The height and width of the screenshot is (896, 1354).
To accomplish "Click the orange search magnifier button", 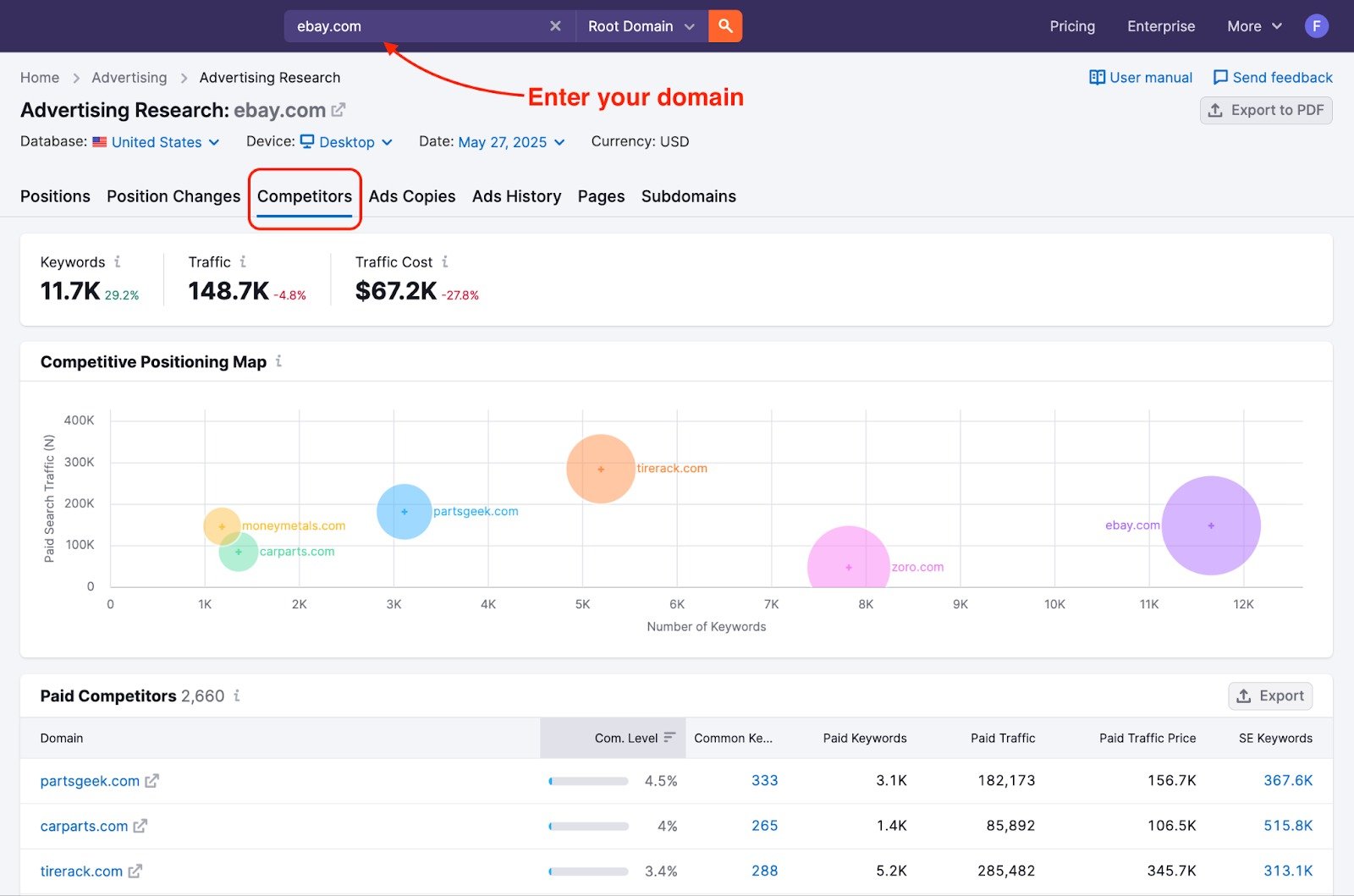I will tap(725, 26).
